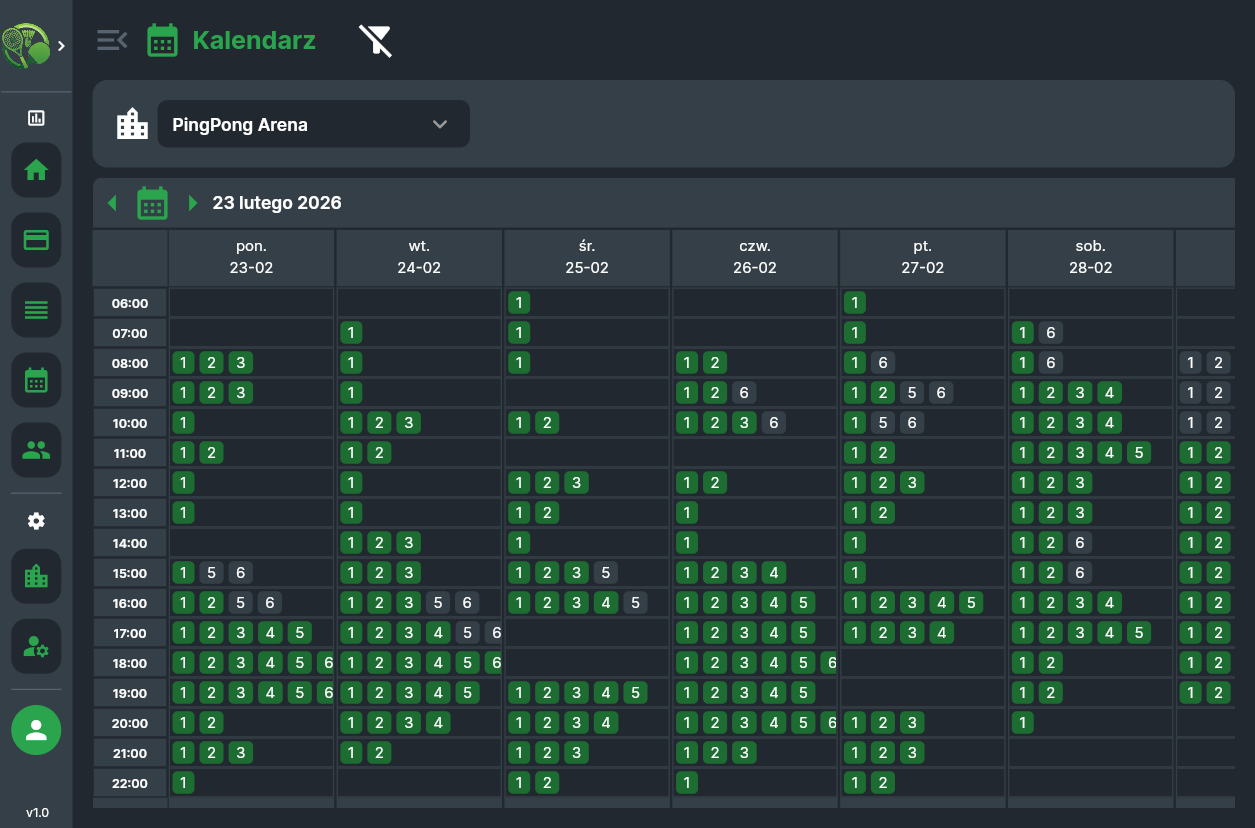Open the list view icon in sidebar
This screenshot has height=828, width=1255.
click(36, 310)
